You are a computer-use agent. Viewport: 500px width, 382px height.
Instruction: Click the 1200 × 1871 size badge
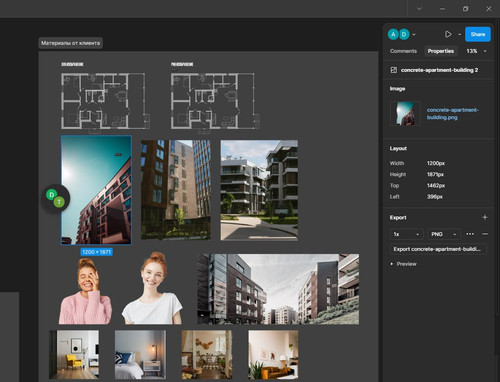coord(96,252)
